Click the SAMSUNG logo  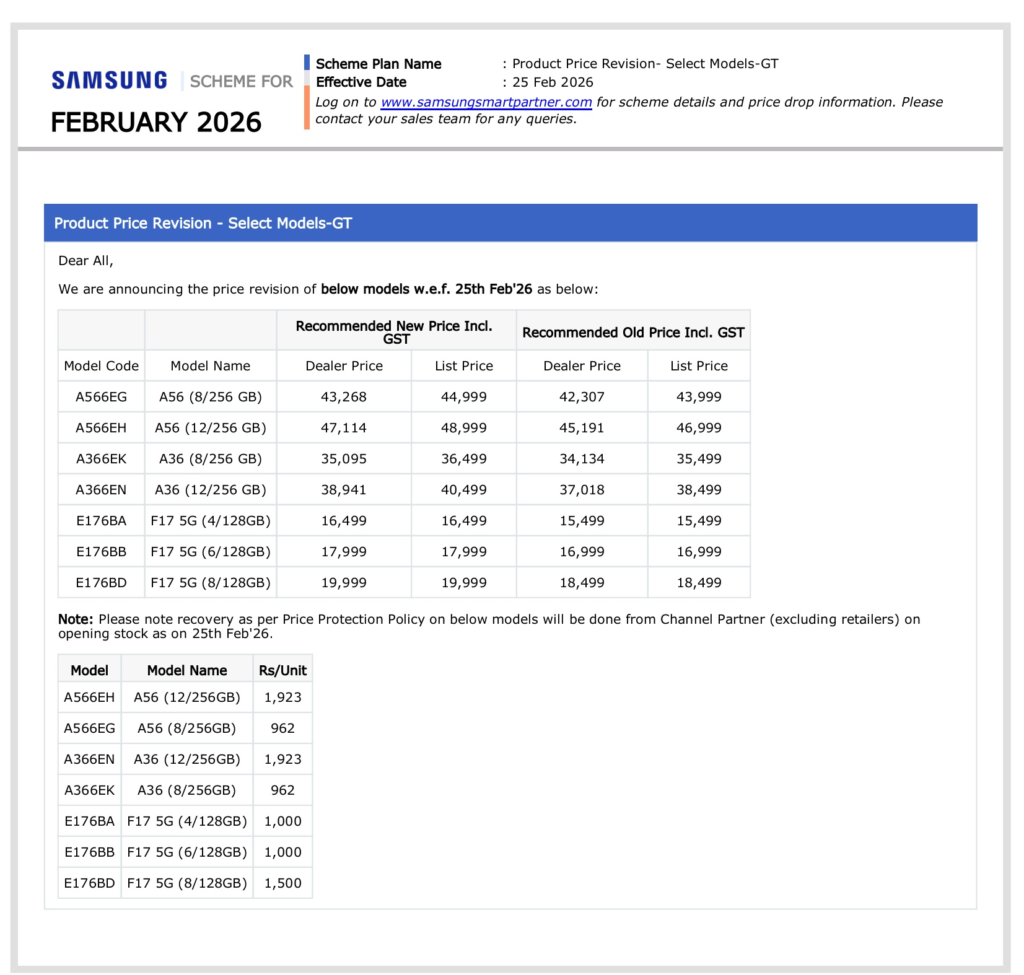(109, 79)
